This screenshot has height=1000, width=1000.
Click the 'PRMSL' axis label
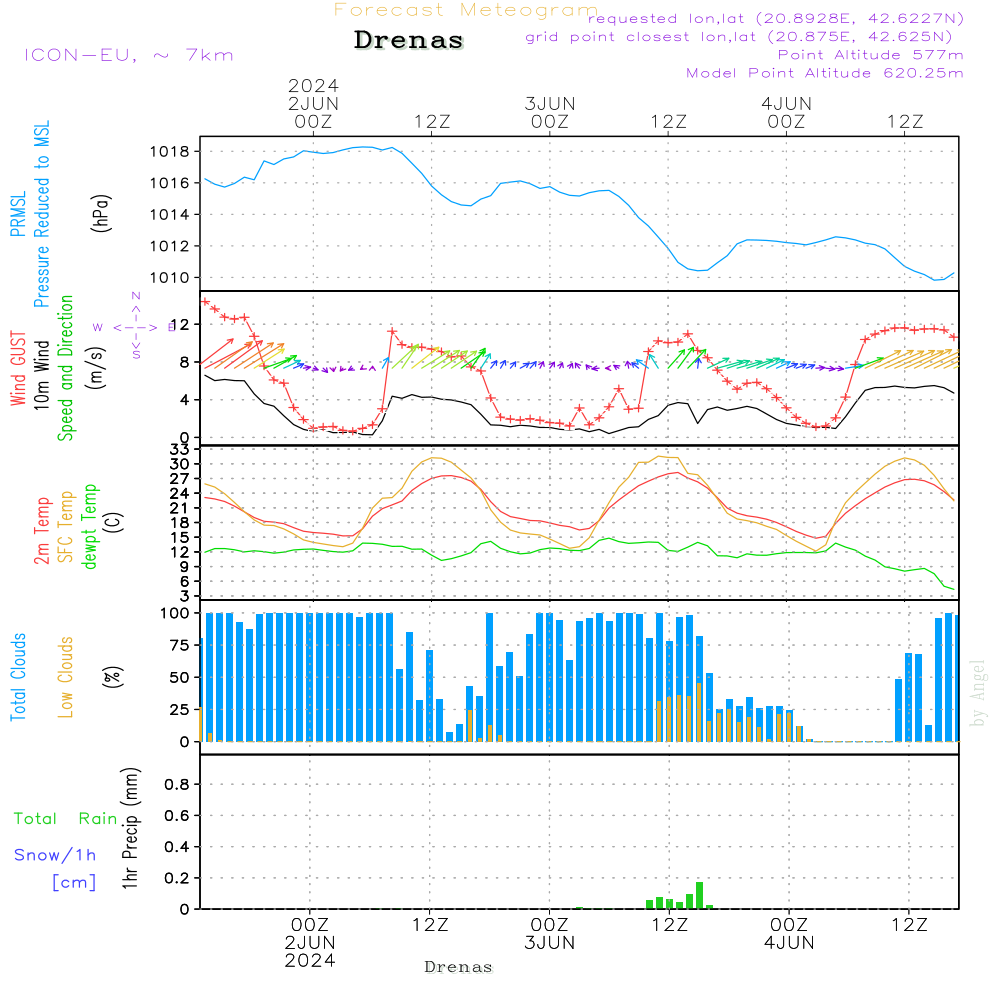(18, 214)
